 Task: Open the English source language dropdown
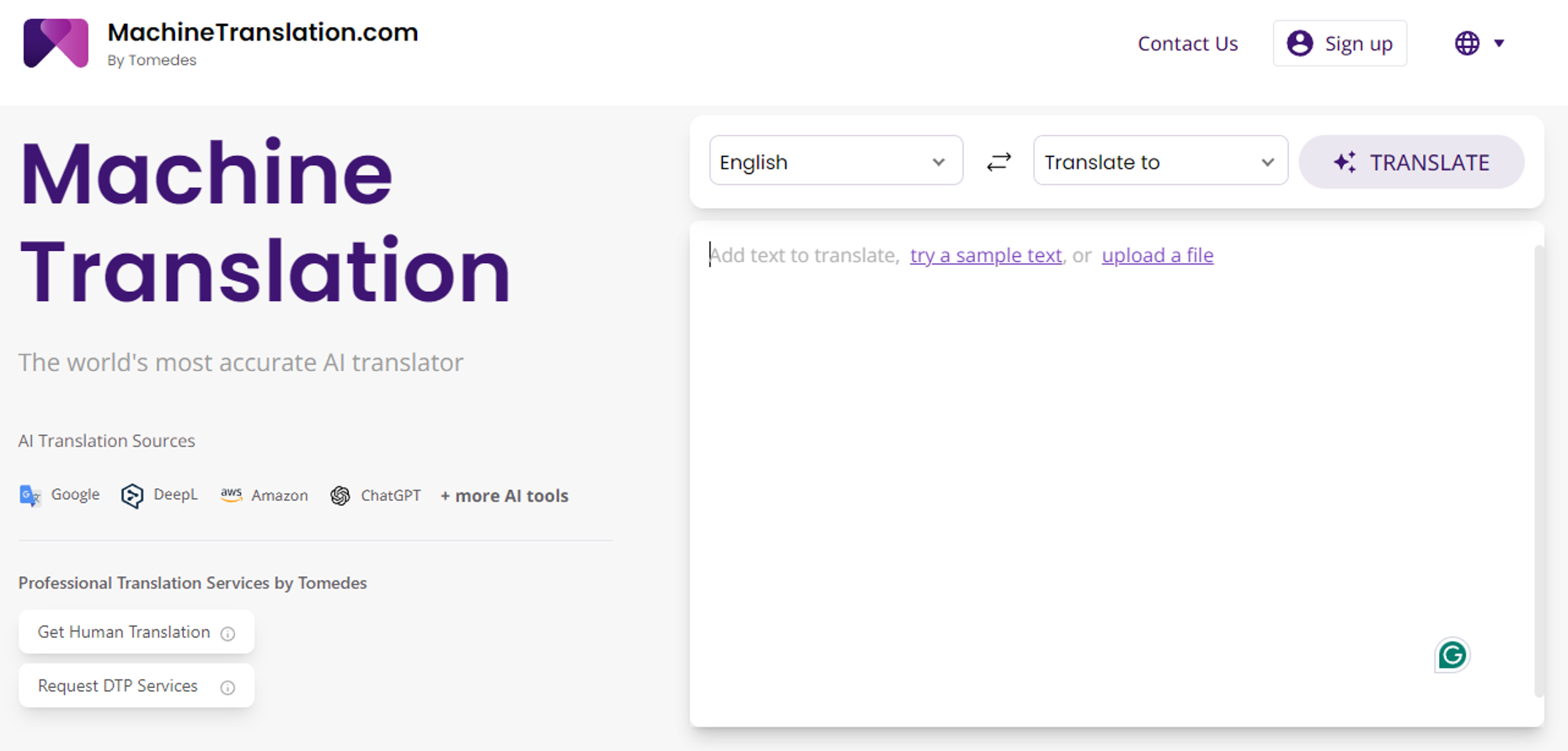coord(836,160)
